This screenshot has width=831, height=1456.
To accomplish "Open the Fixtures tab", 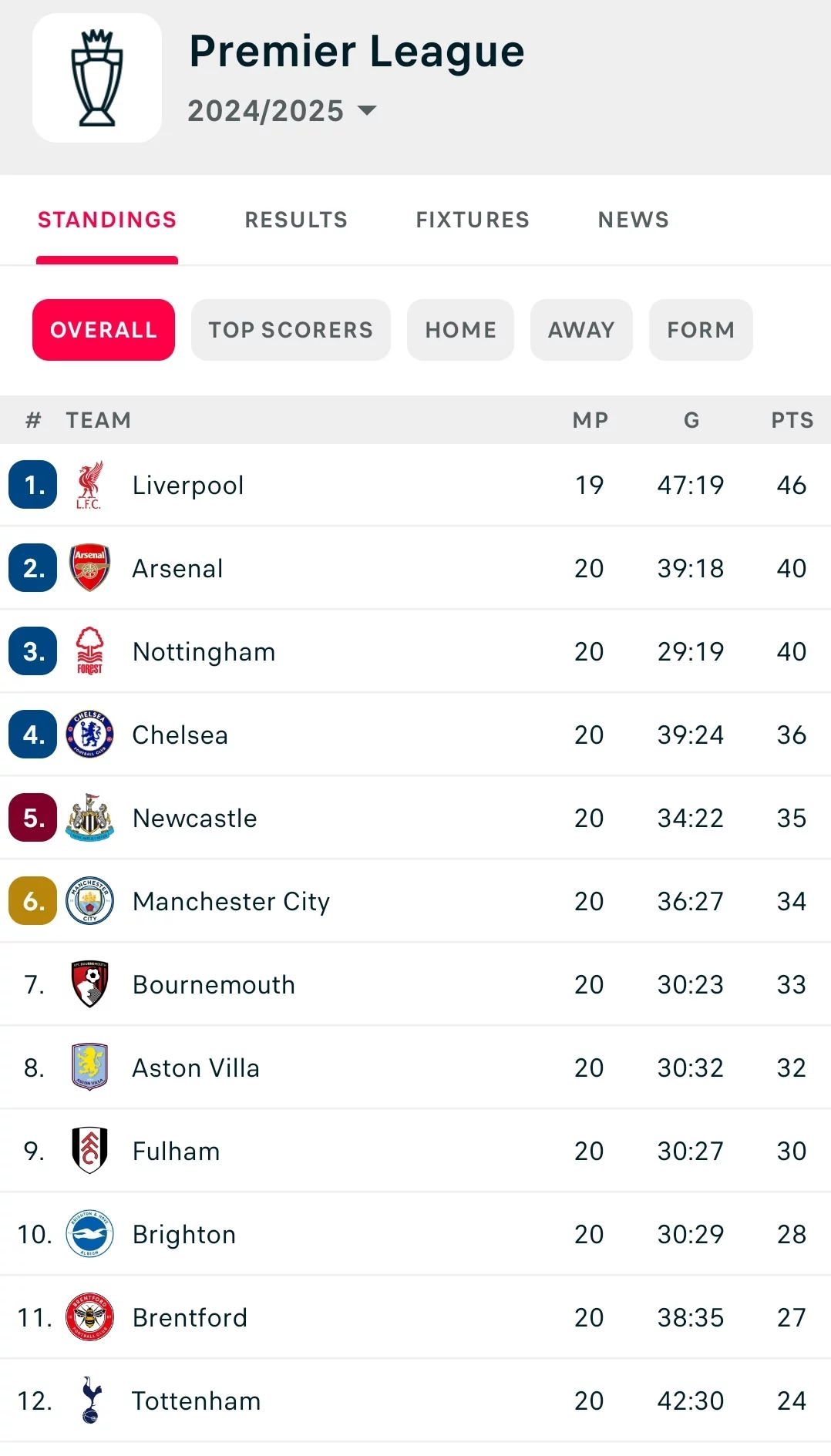I will click(473, 220).
